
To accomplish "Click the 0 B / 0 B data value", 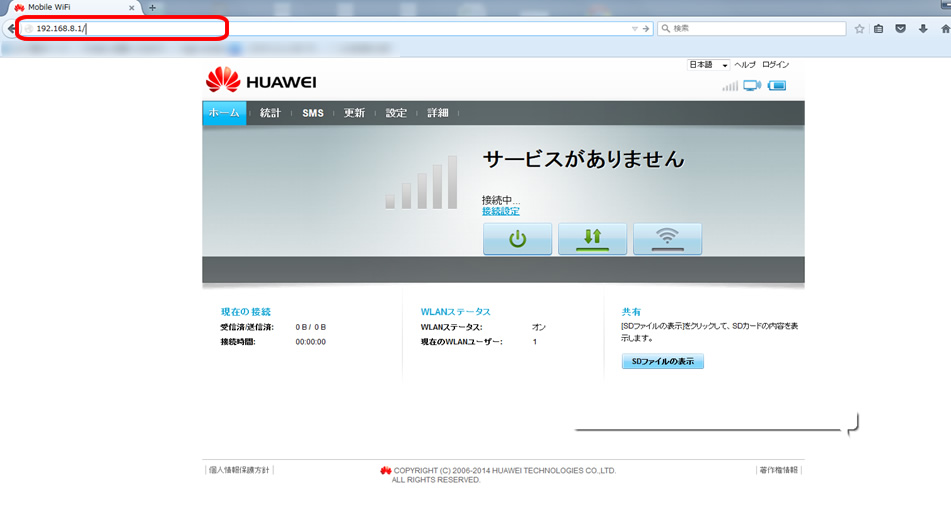I will tap(311, 327).
